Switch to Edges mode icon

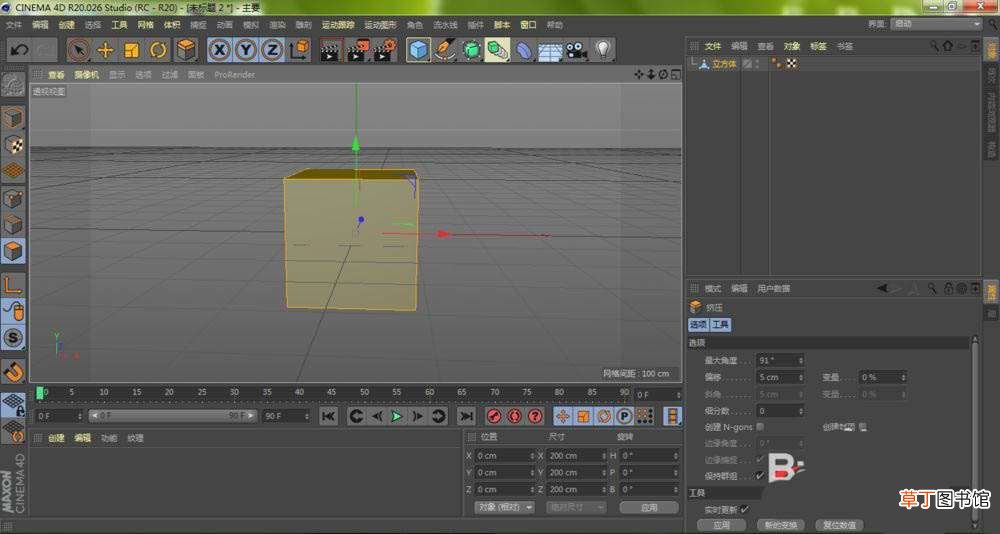[x=13, y=225]
